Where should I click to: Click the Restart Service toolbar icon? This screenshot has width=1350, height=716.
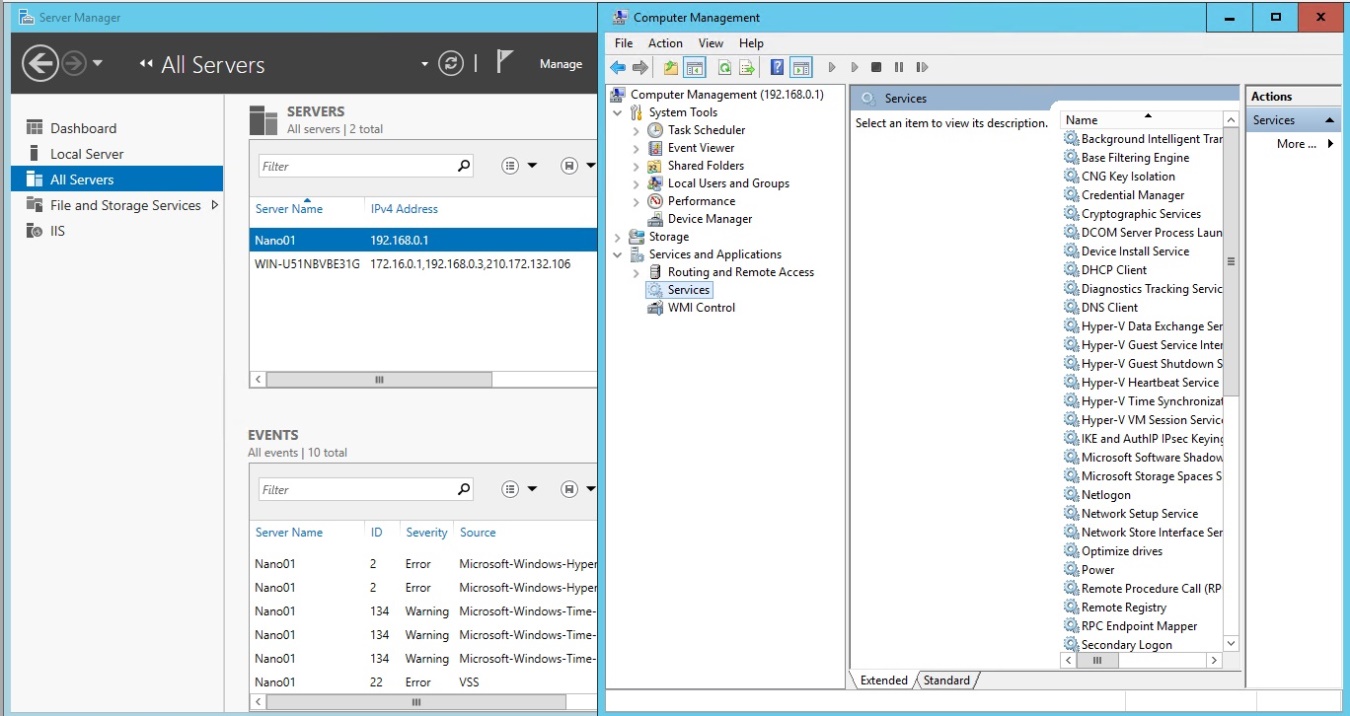click(922, 67)
